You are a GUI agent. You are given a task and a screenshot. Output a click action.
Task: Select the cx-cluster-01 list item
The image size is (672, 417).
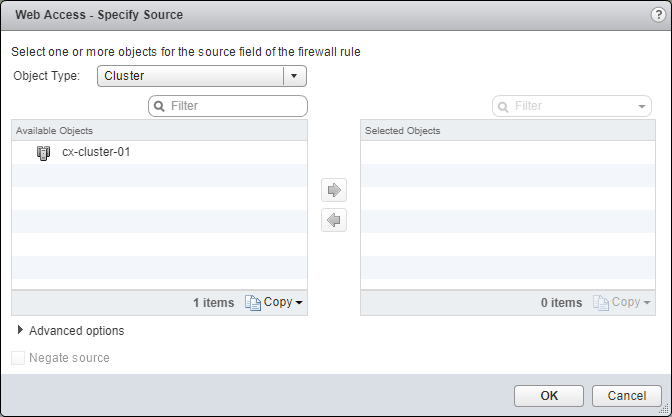pos(96,153)
